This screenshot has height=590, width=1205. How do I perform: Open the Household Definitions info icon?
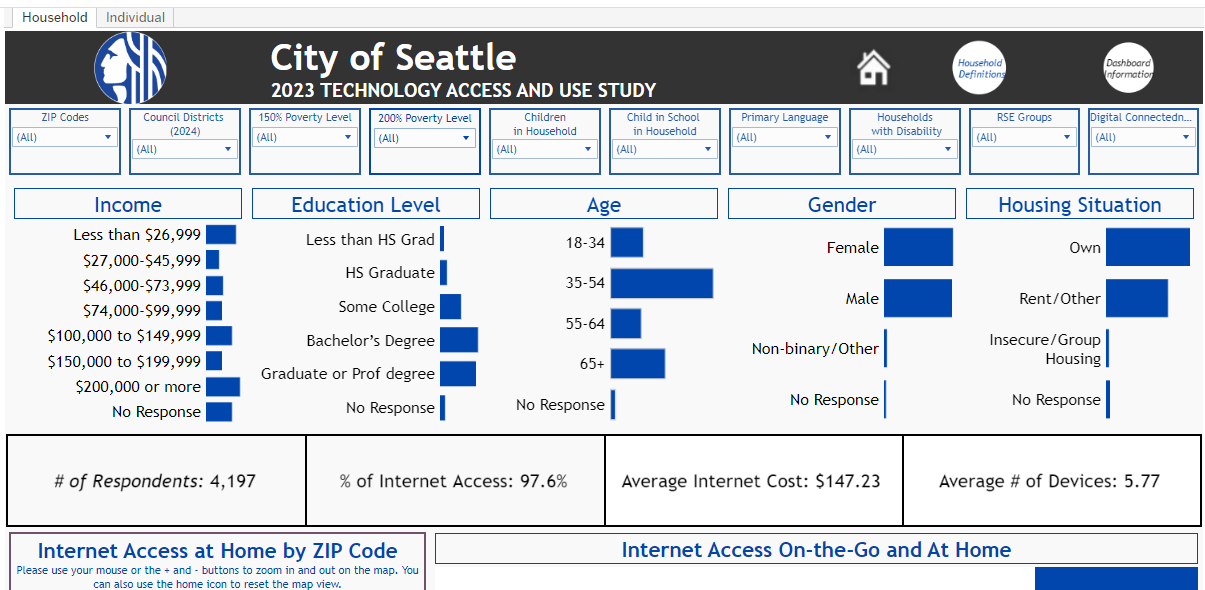point(979,67)
